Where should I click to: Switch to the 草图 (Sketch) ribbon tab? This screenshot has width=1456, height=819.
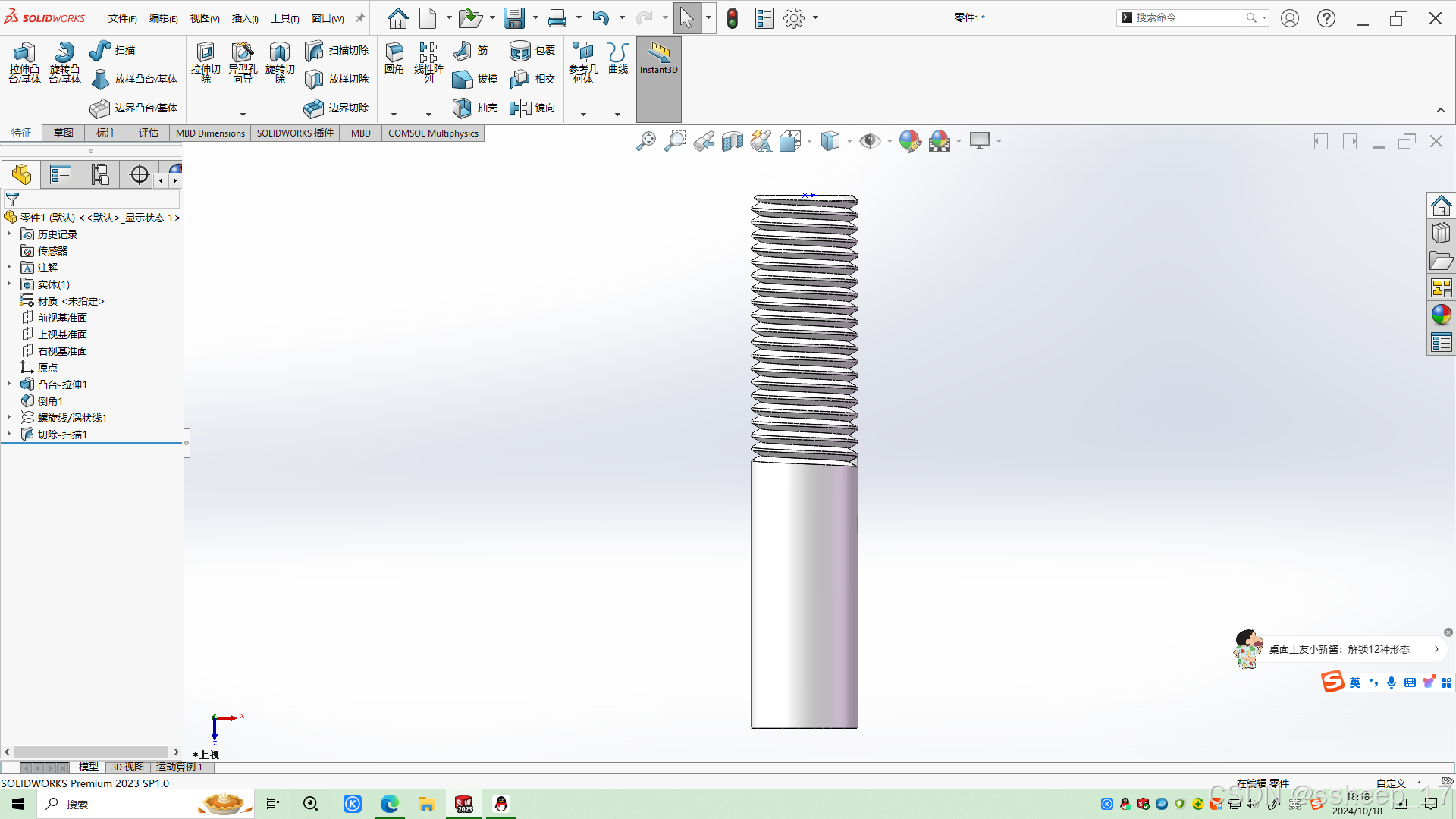tap(64, 133)
